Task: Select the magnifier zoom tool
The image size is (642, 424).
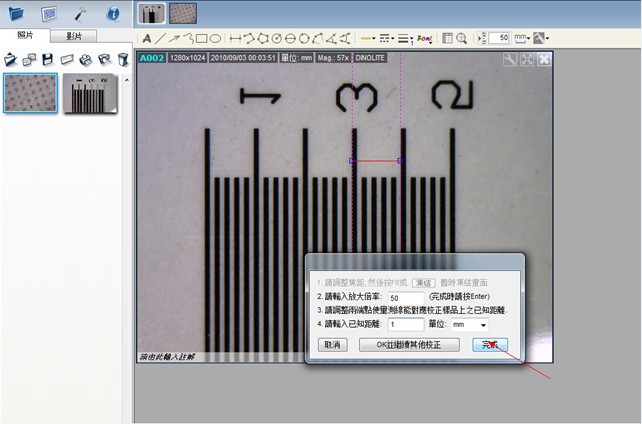Action: click(461, 38)
